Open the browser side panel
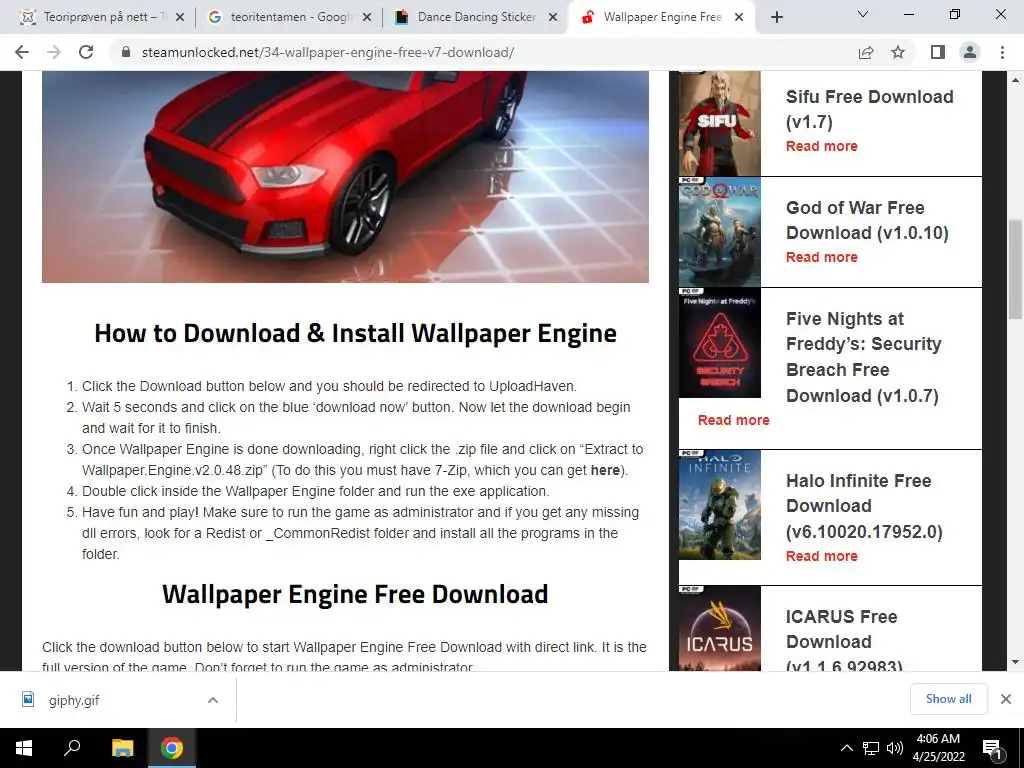Screen dimensions: 1024x768 [x=938, y=52]
